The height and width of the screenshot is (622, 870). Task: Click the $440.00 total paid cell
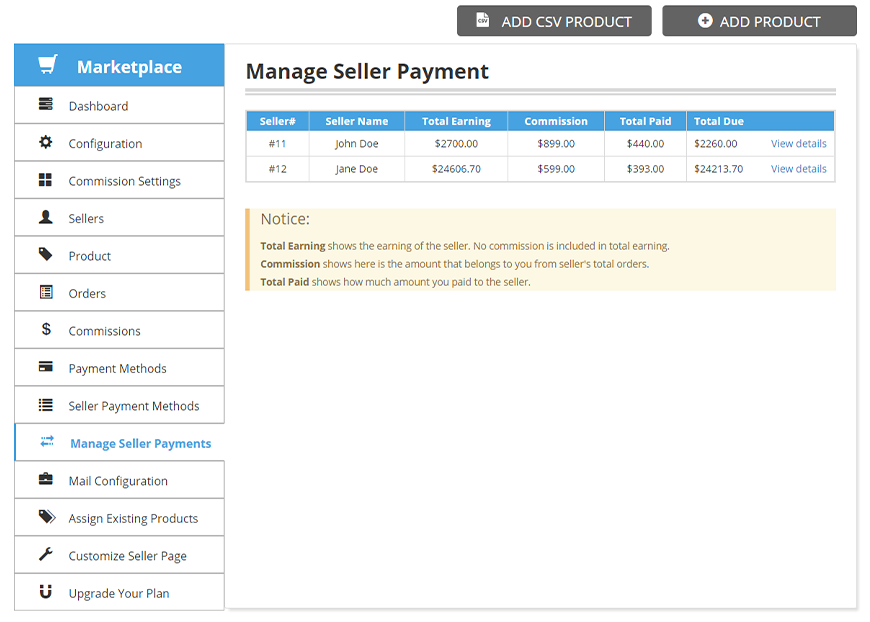pos(645,144)
